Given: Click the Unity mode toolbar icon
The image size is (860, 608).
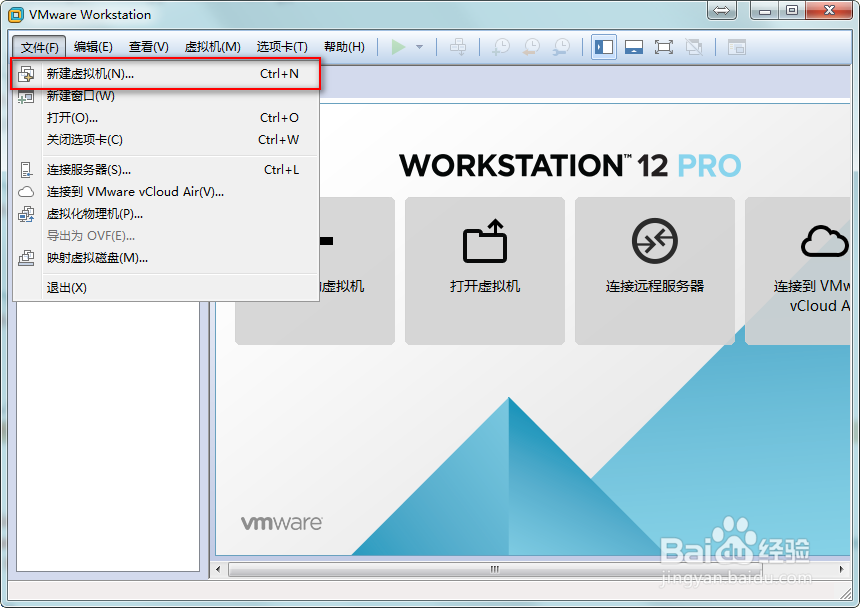Looking at the screenshot, I should point(694,47).
